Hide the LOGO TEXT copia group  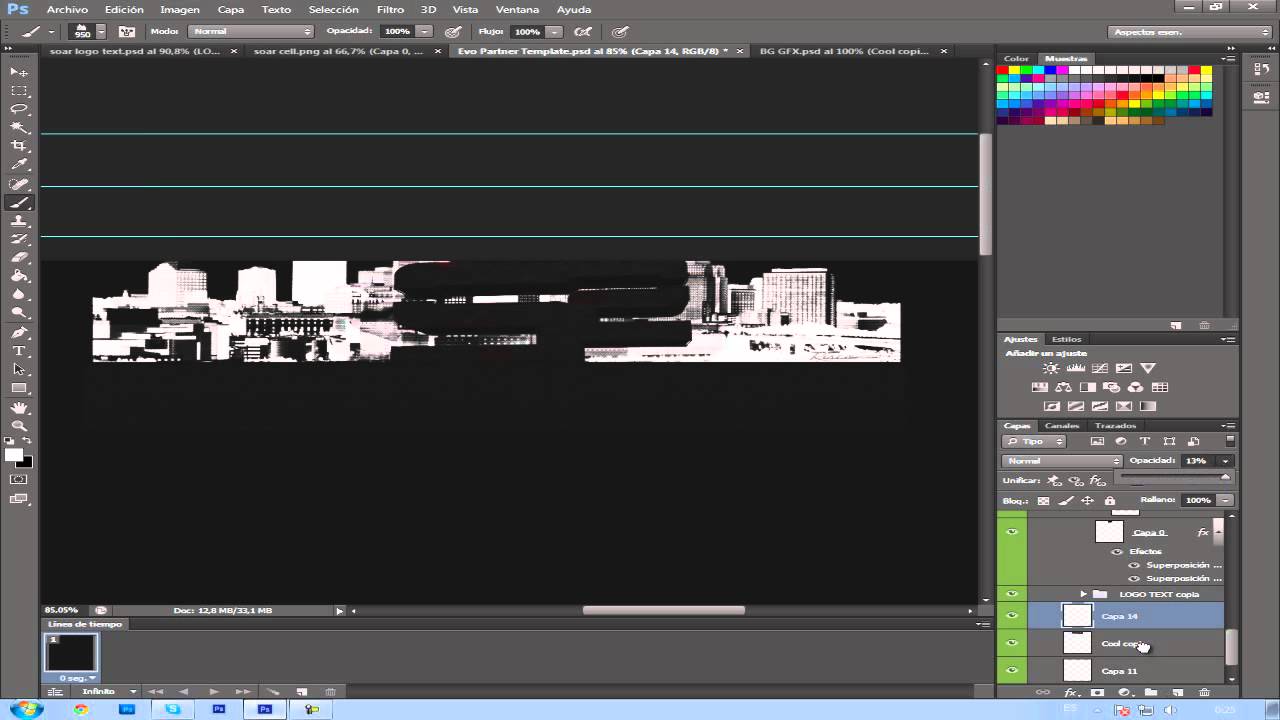1012,594
